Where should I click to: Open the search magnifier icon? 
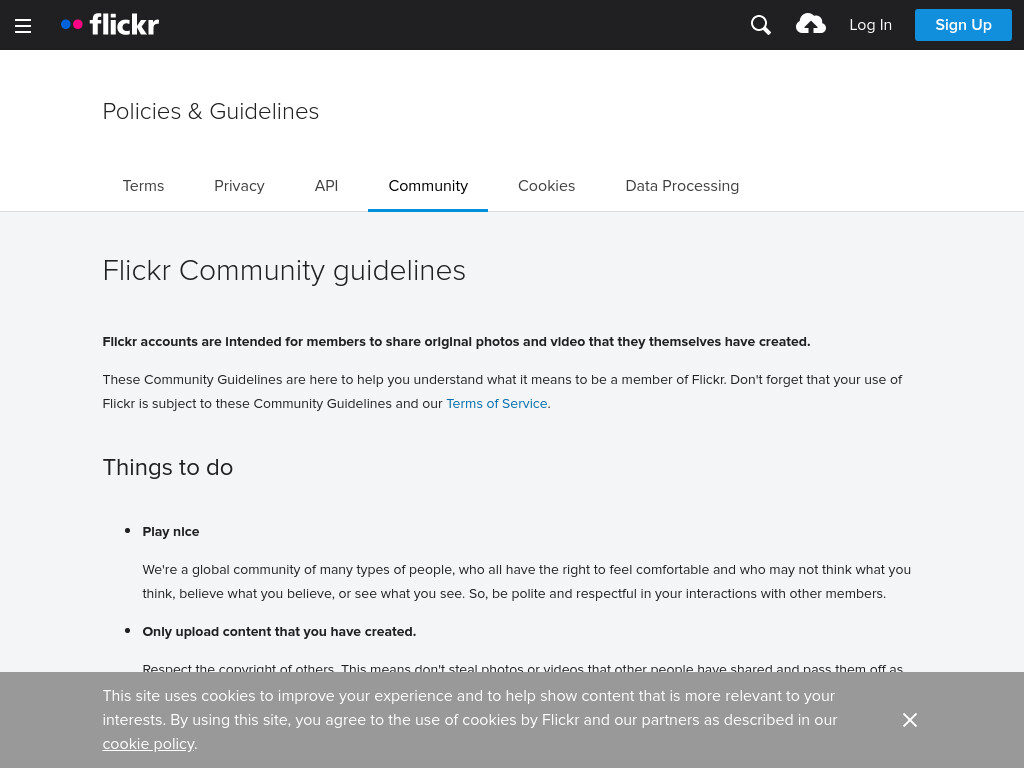761,25
